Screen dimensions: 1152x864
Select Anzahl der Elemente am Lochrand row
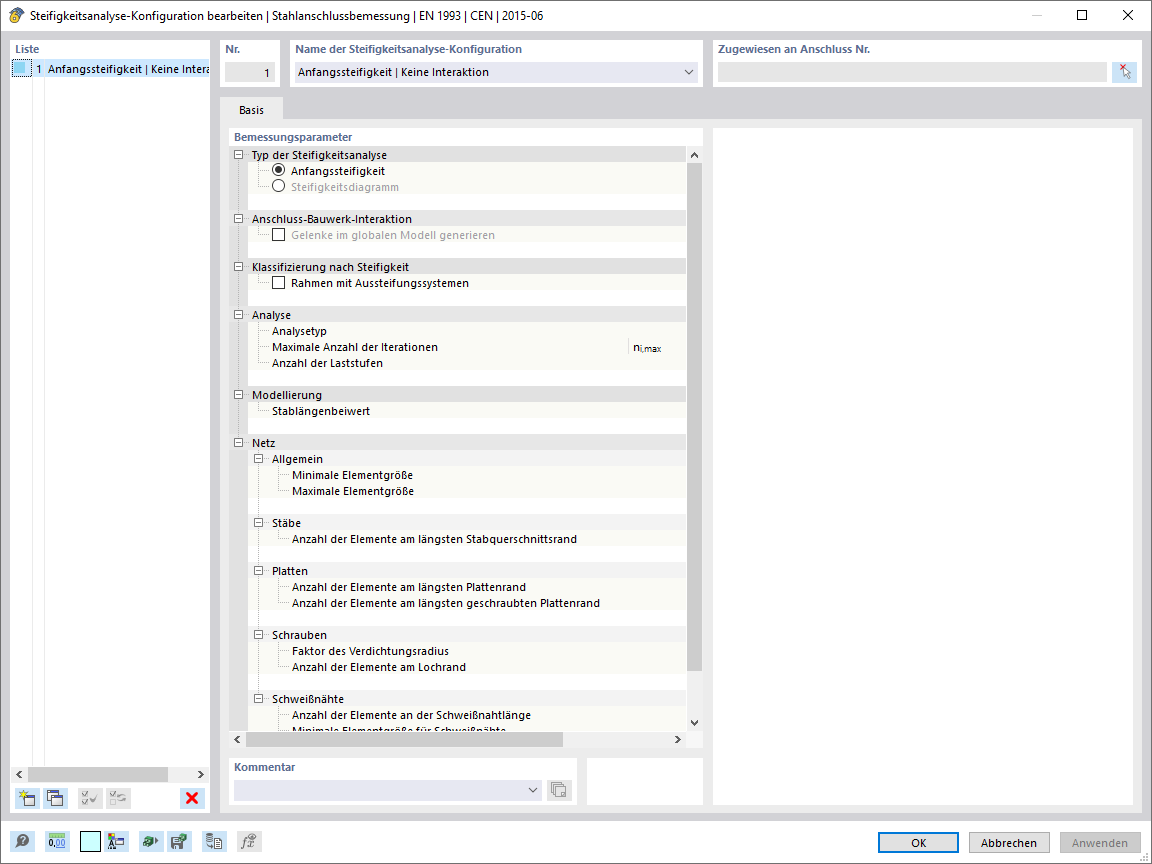tap(467, 667)
